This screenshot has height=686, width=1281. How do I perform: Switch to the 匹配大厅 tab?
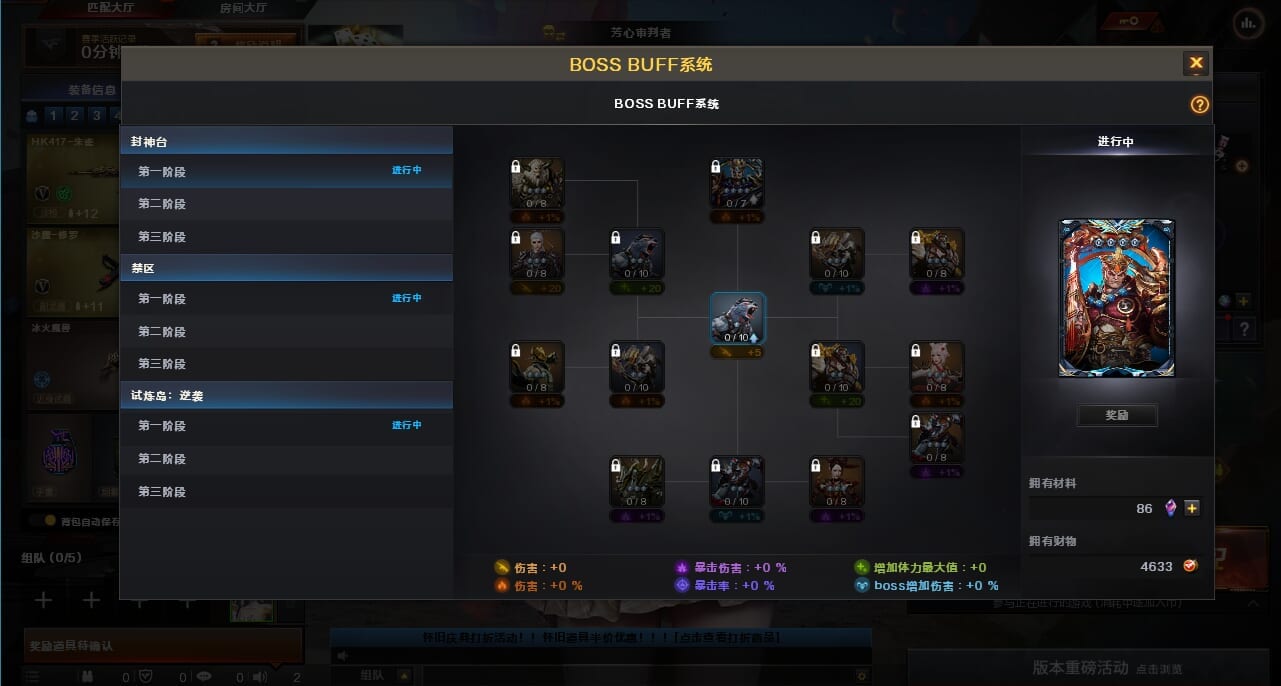[110, 8]
